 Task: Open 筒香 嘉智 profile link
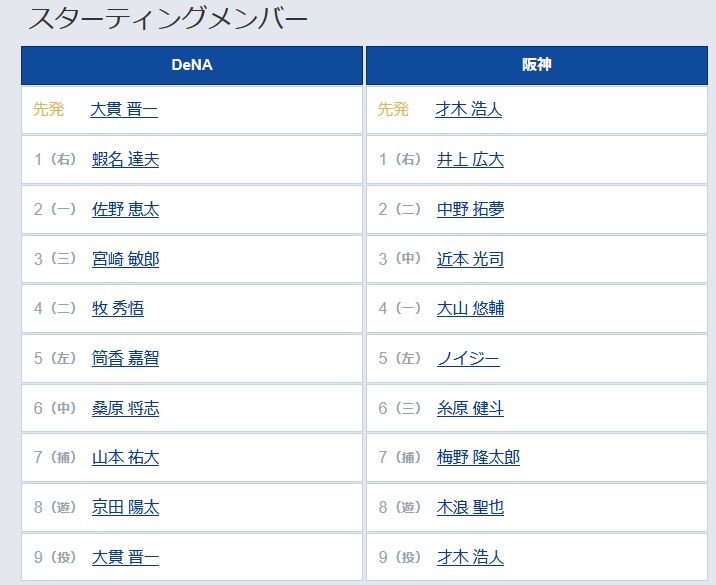pyautogui.click(x=125, y=358)
